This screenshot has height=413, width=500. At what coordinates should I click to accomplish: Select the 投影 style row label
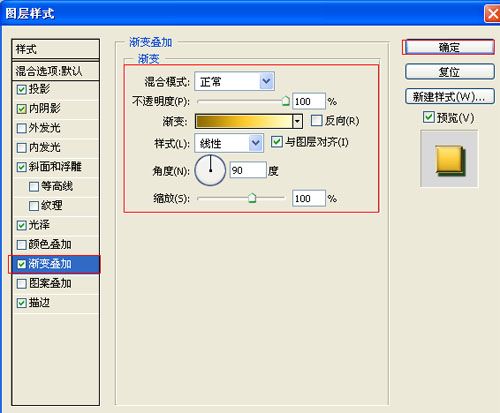point(39,89)
